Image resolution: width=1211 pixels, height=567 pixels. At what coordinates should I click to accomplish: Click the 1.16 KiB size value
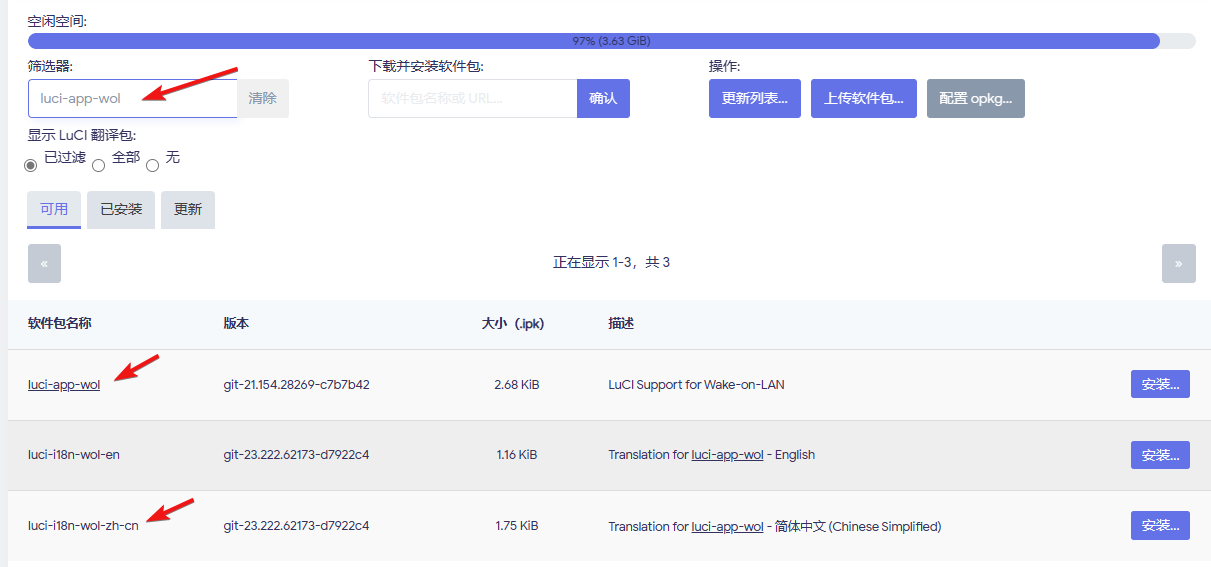[x=517, y=455]
